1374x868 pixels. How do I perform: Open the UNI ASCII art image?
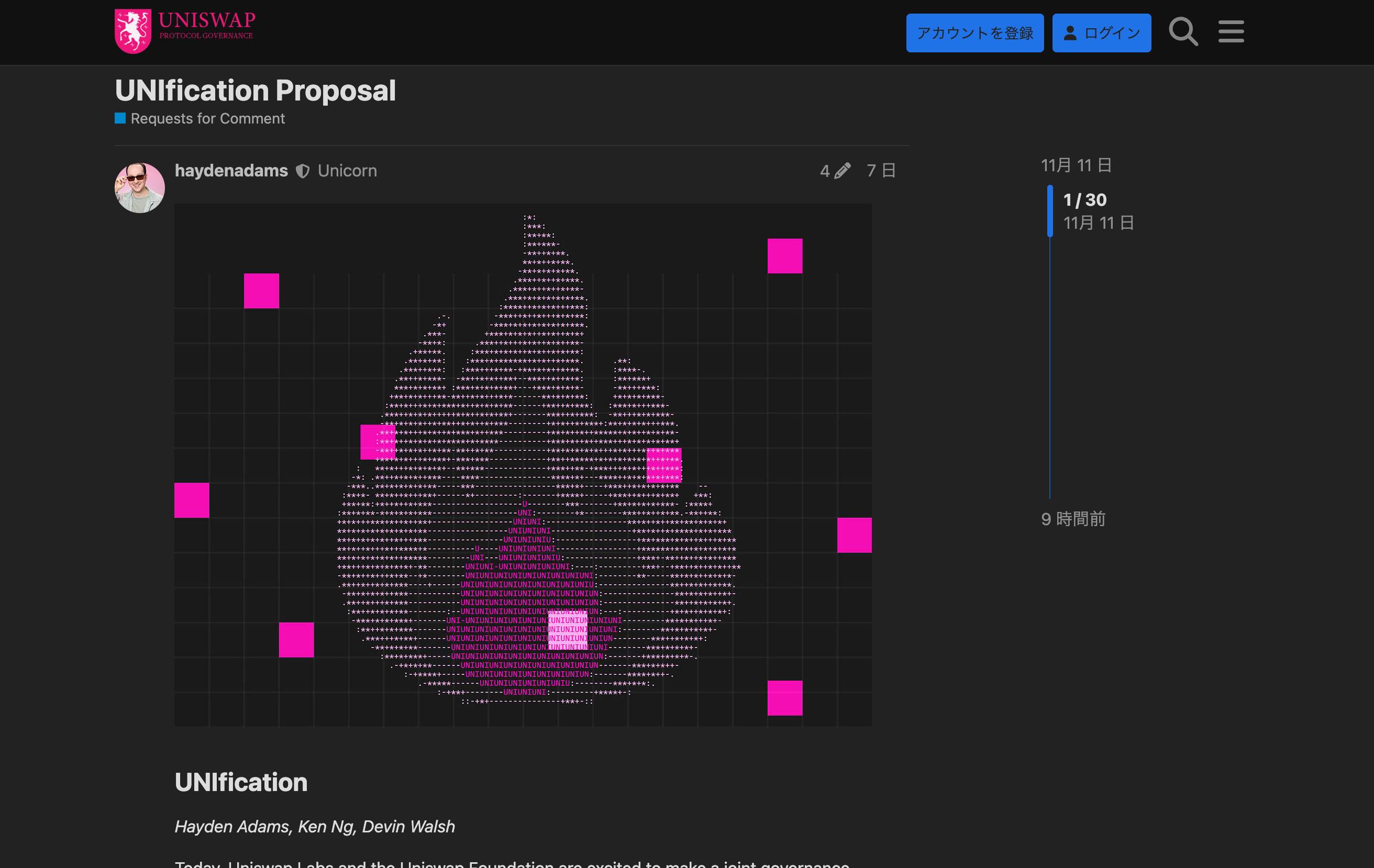click(523, 465)
